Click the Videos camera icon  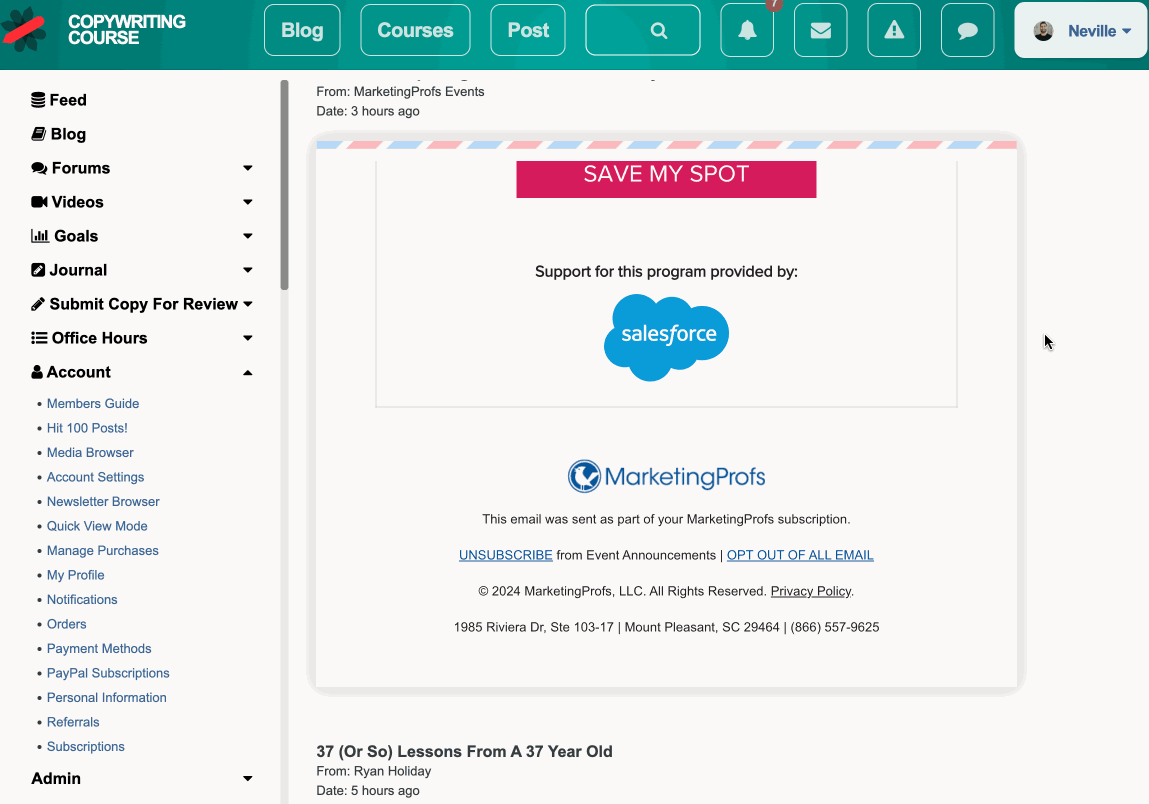[40, 202]
